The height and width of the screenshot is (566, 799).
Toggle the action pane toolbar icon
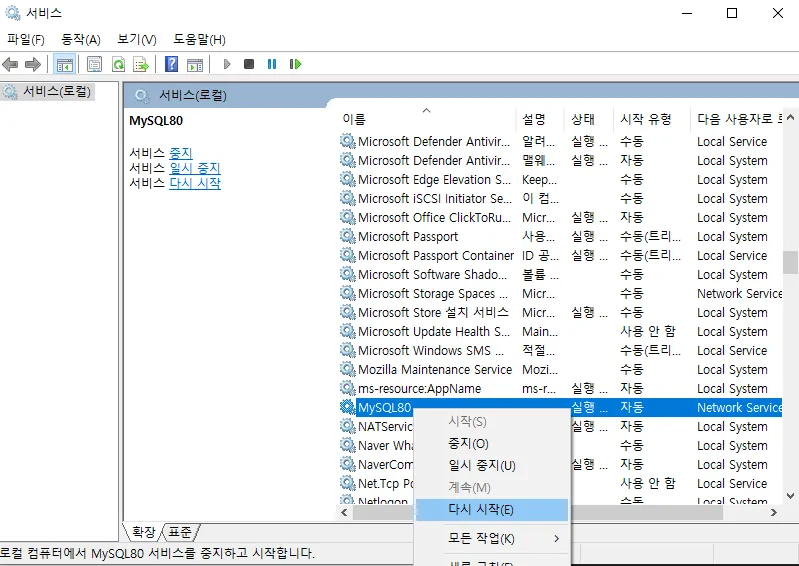[195, 64]
